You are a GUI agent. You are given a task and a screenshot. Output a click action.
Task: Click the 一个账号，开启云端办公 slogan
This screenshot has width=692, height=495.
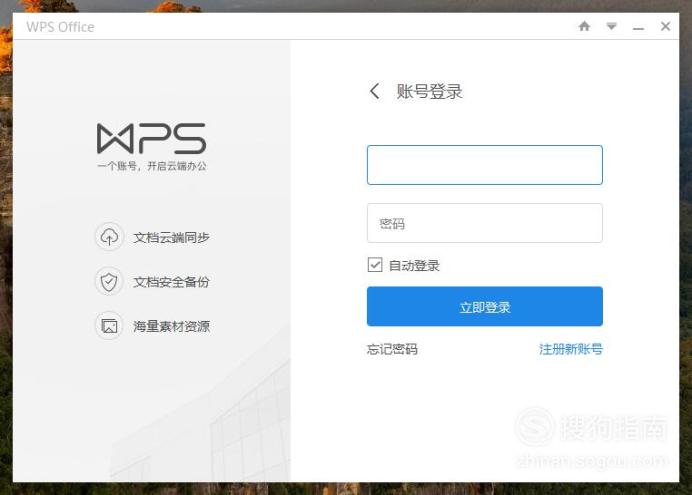152,166
